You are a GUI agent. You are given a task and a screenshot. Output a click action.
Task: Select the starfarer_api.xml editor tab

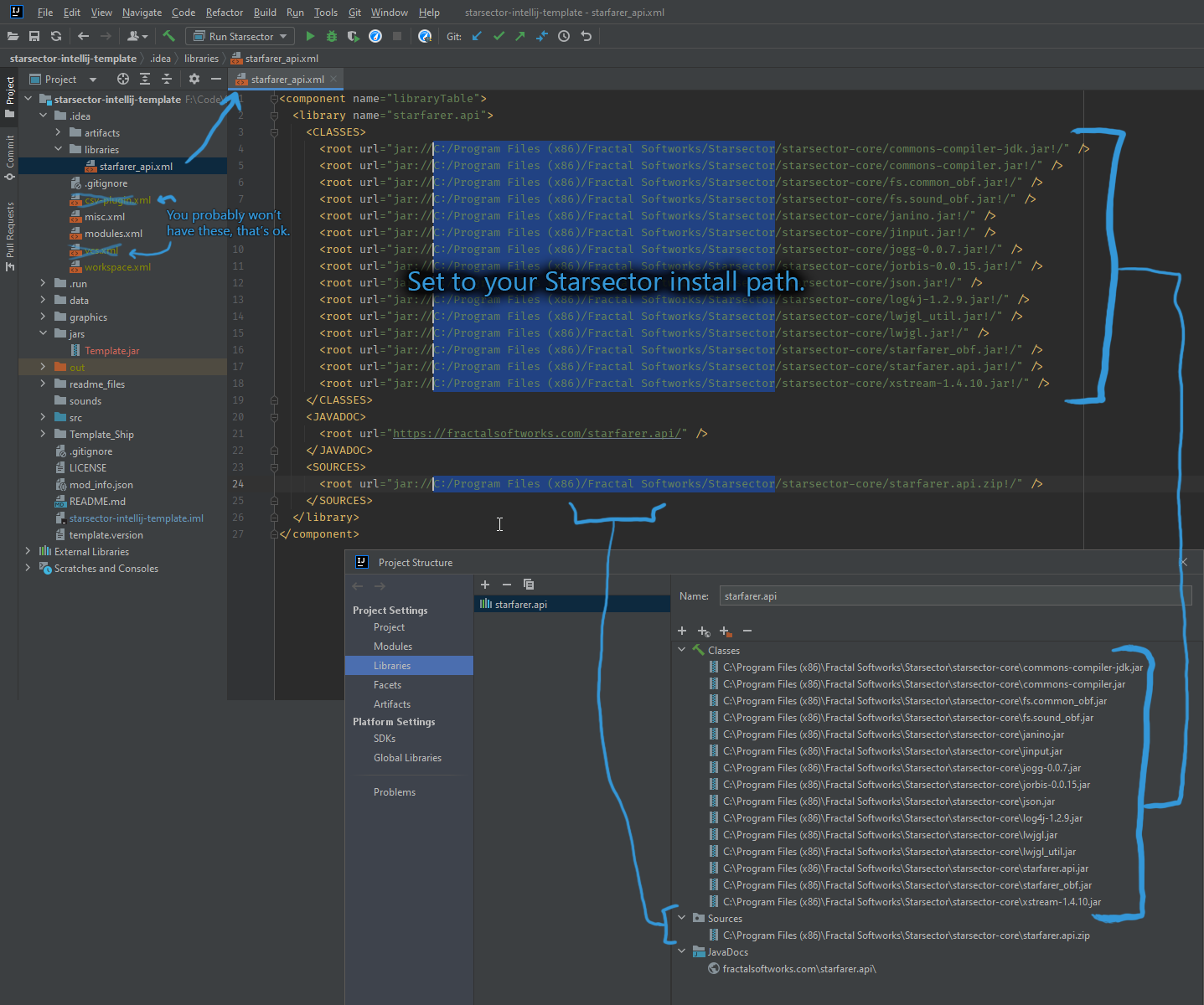click(x=287, y=80)
